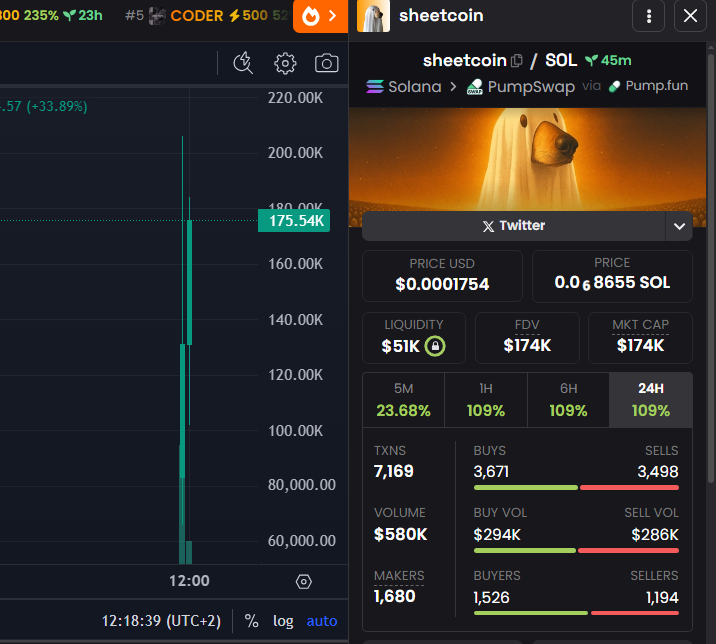
Task: Click the VOLUME $580K value
Action: click(400, 534)
